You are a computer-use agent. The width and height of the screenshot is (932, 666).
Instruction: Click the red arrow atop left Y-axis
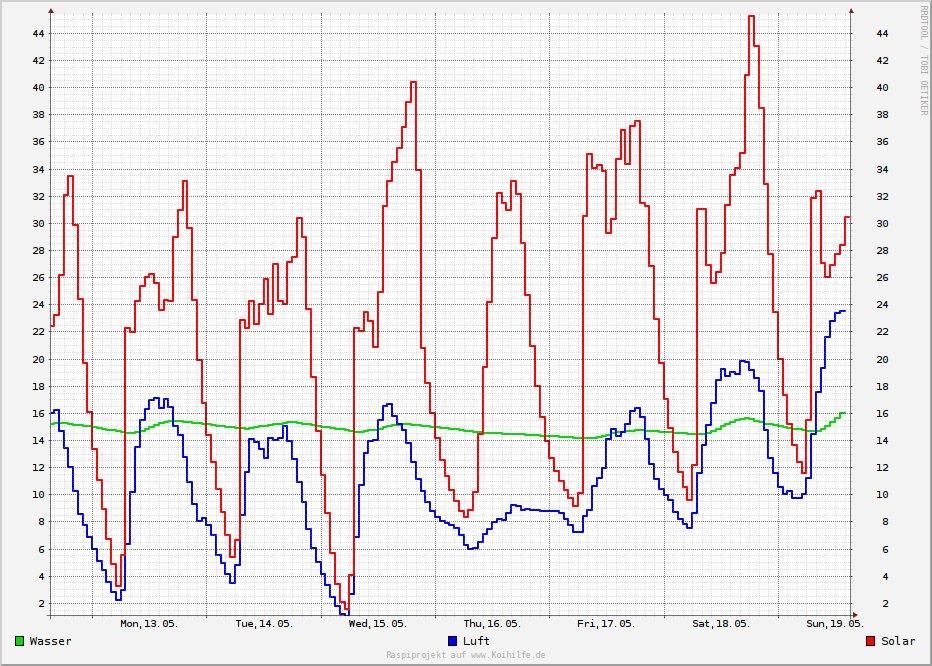(51, 11)
